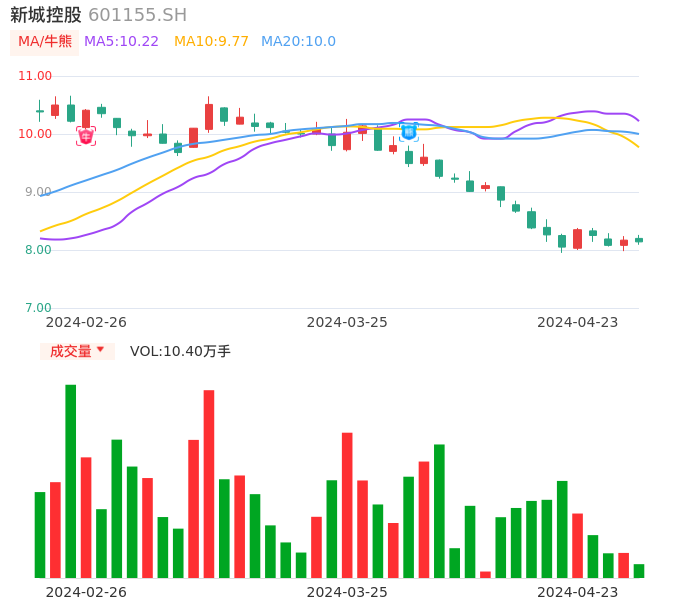Click the tallest red volume bar
Screen dimensions: 686x606
(209, 484)
